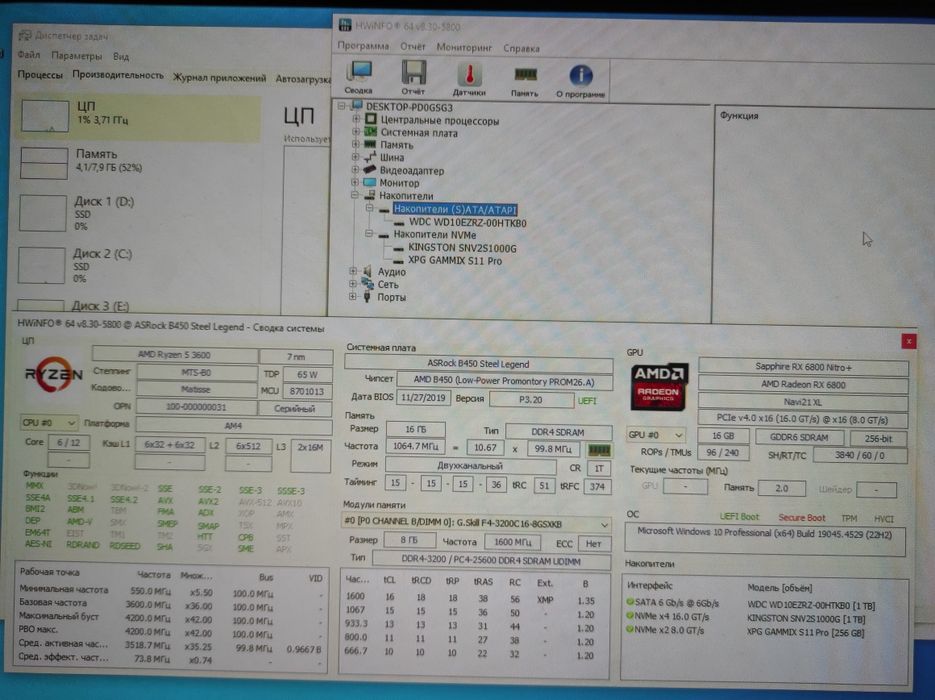935x700 pixels.
Task: Click the green status dot beside SATA 6 Gb/s
Action: click(x=630, y=602)
